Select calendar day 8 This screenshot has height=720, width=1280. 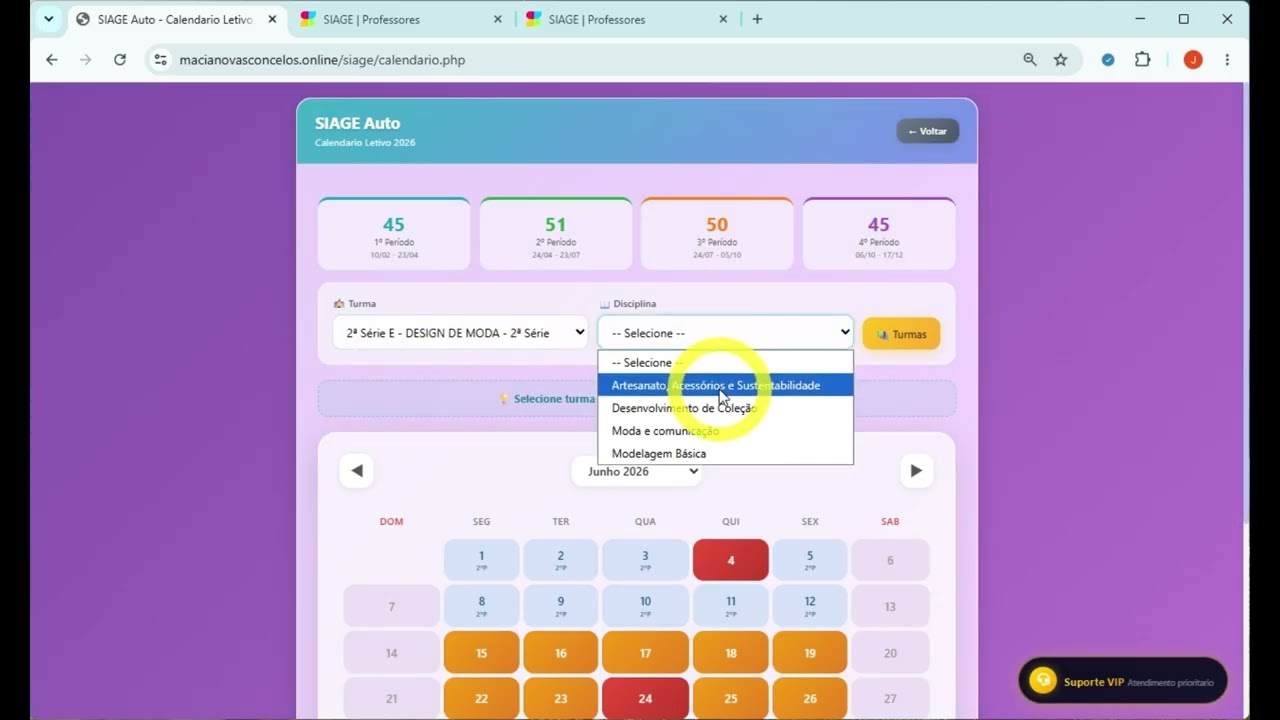[x=481, y=606]
